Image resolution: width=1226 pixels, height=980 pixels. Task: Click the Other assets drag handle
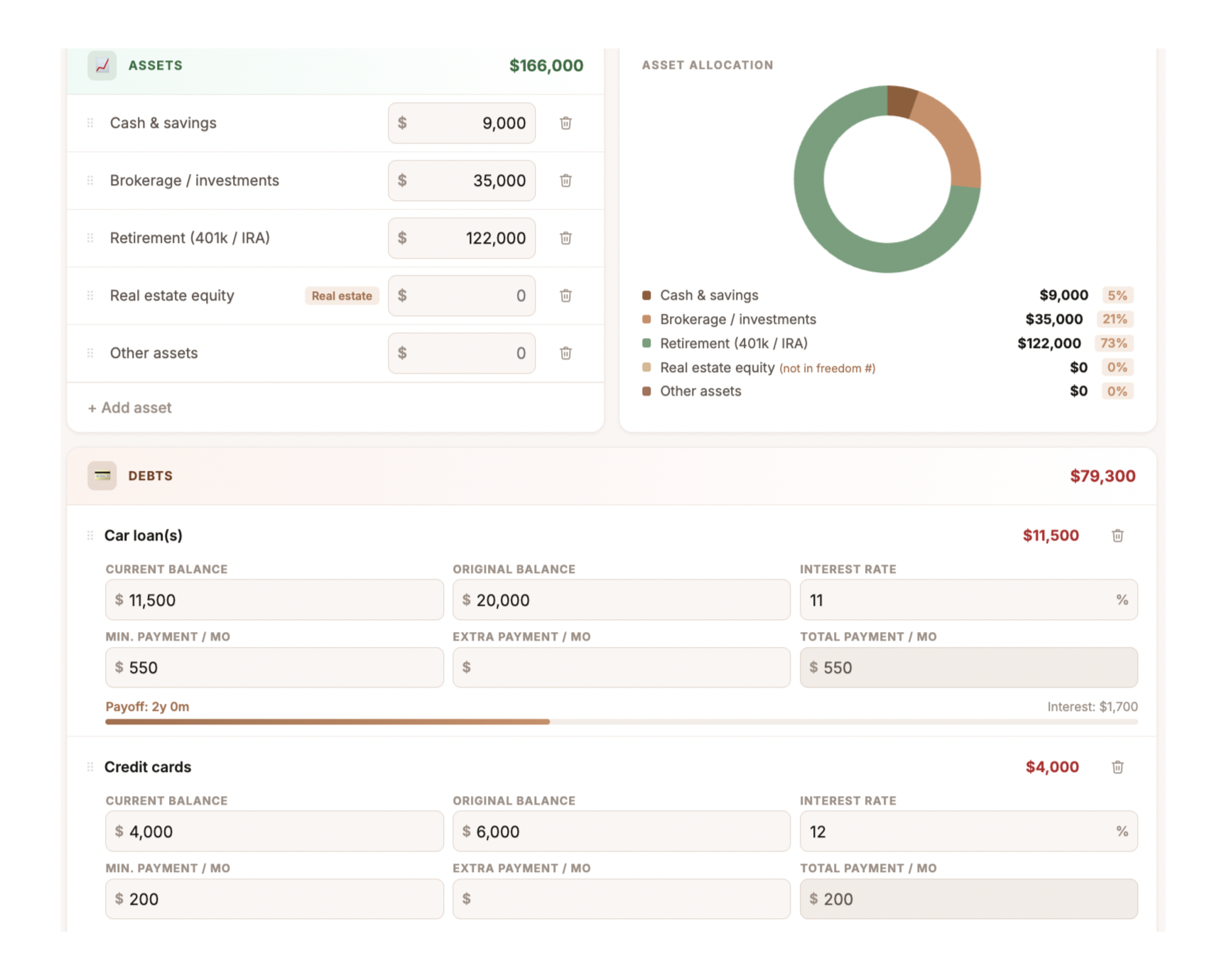90,353
